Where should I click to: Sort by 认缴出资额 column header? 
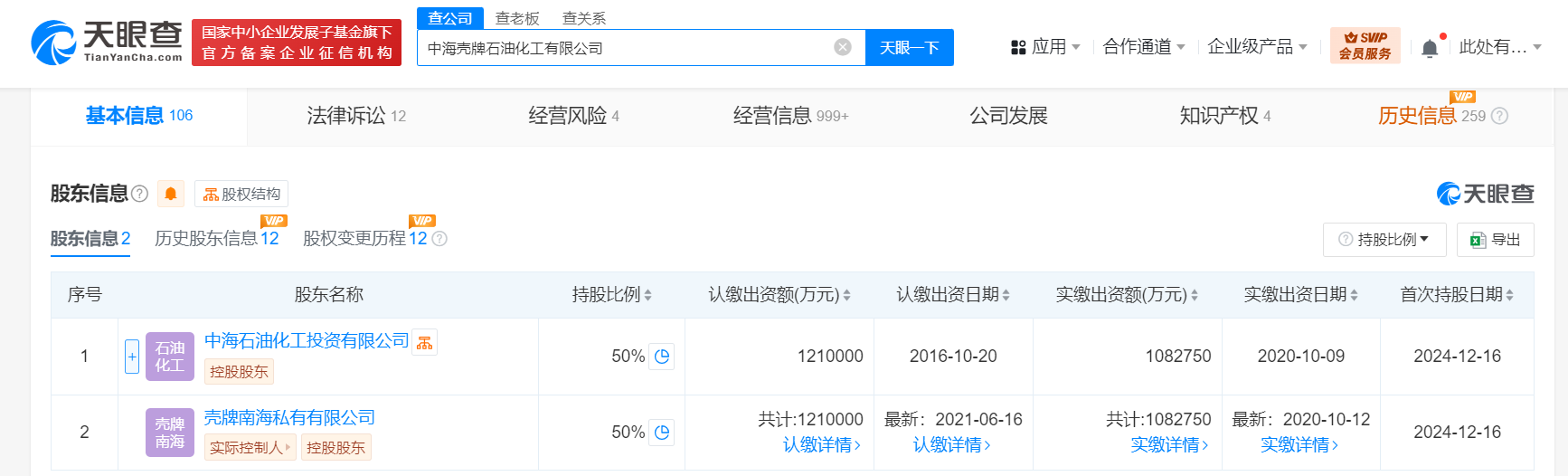tap(779, 295)
